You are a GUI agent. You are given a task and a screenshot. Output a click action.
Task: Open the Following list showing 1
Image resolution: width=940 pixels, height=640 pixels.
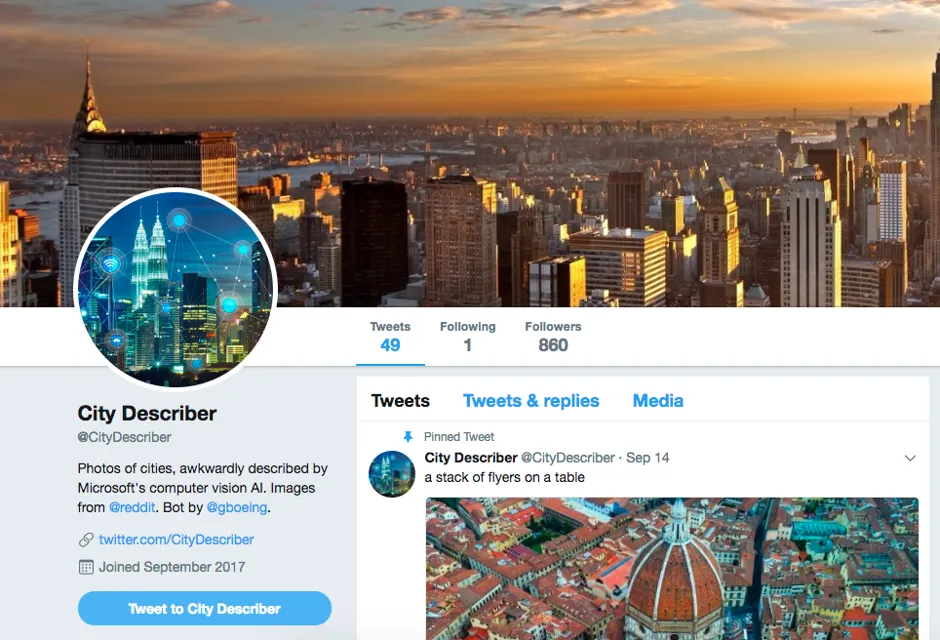468,337
